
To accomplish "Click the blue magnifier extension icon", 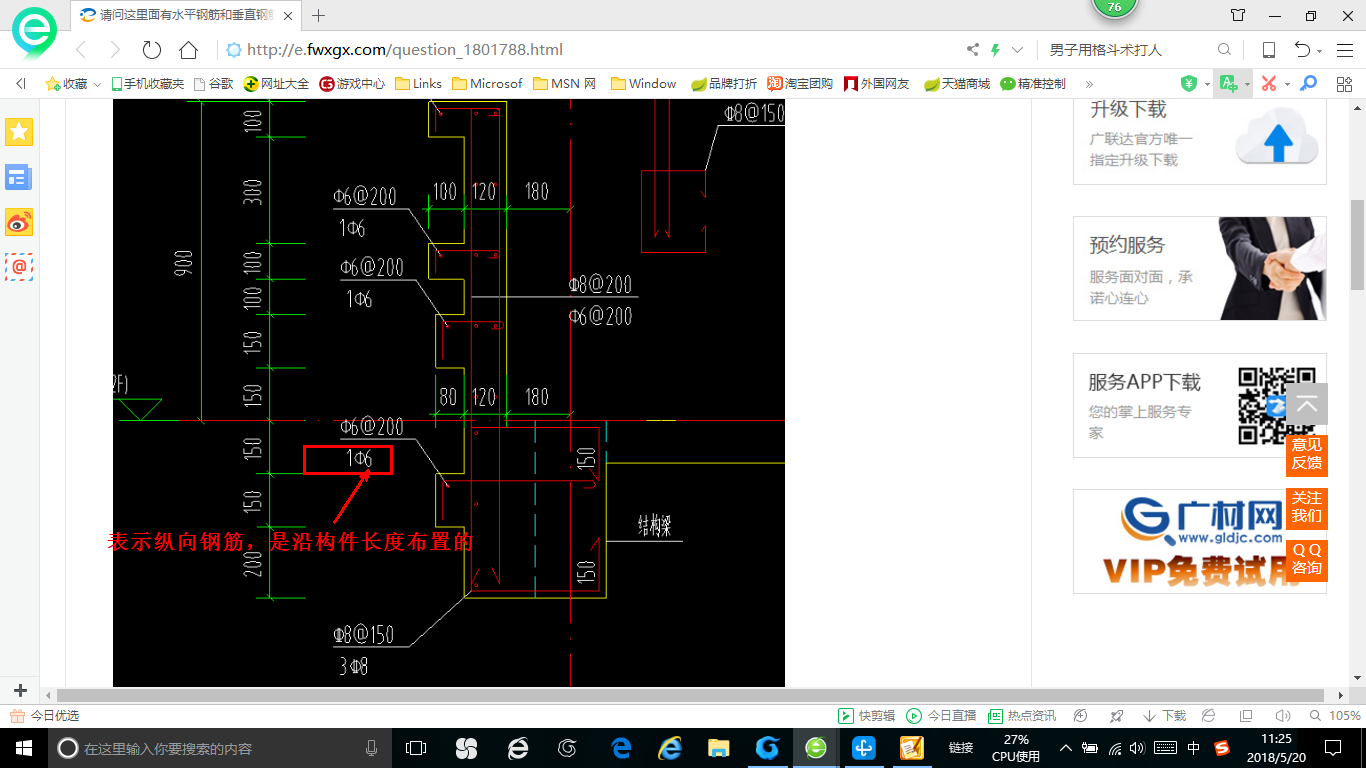I will point(1308,84).
